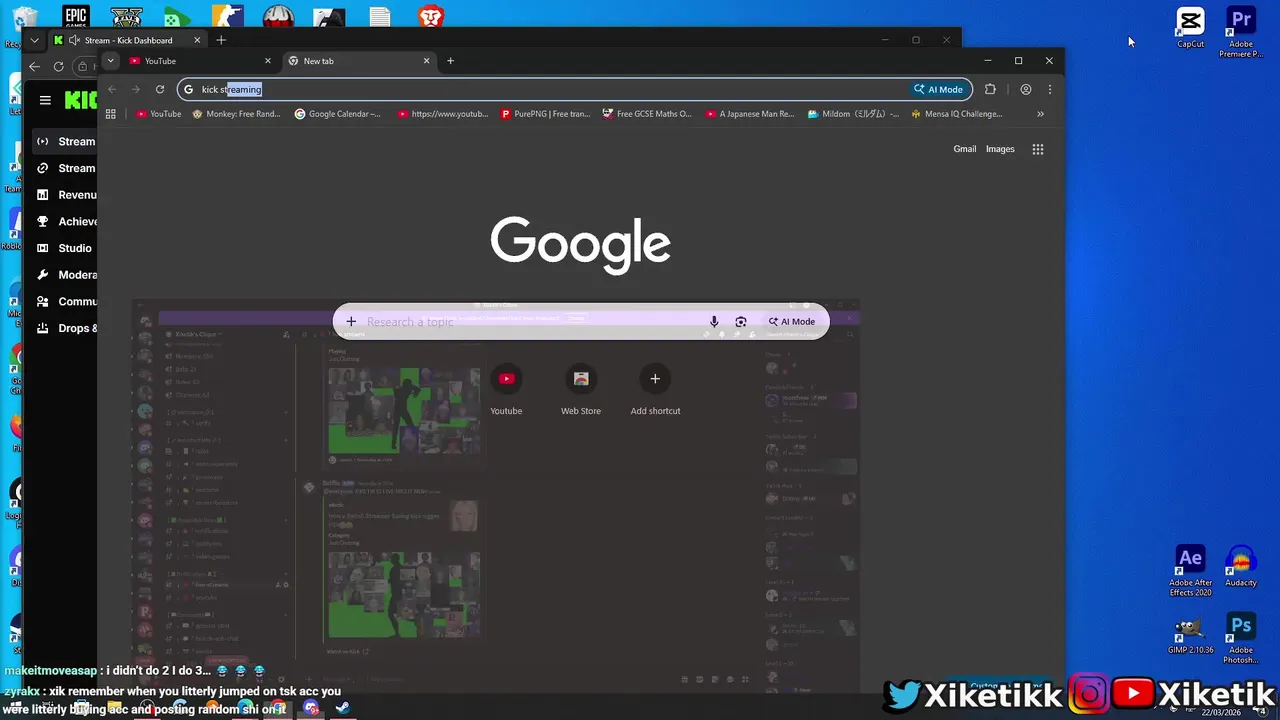
Task: Open Mensa IQ Challenge bookmark
Action: click(957, 114)
